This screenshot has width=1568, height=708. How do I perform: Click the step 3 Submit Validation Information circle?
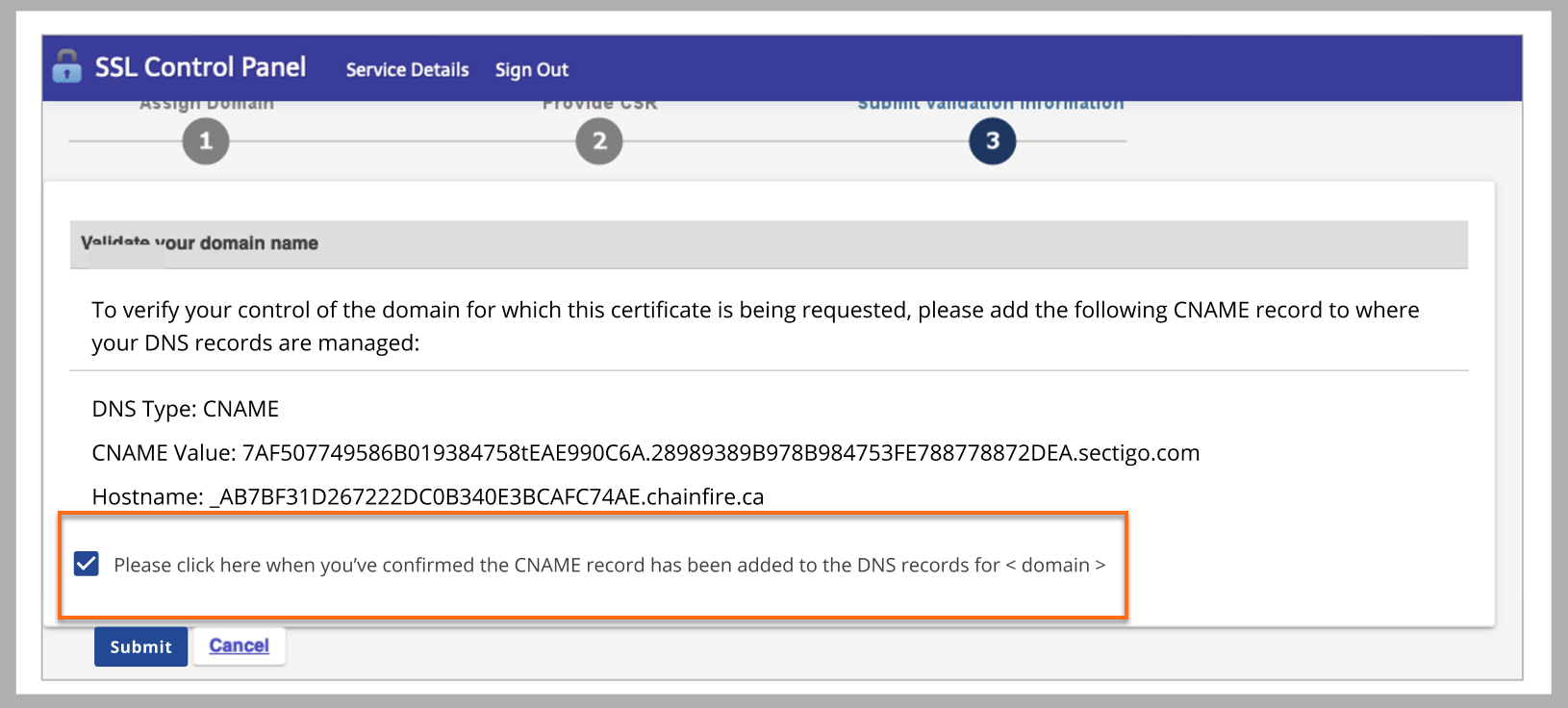[992, 141]
